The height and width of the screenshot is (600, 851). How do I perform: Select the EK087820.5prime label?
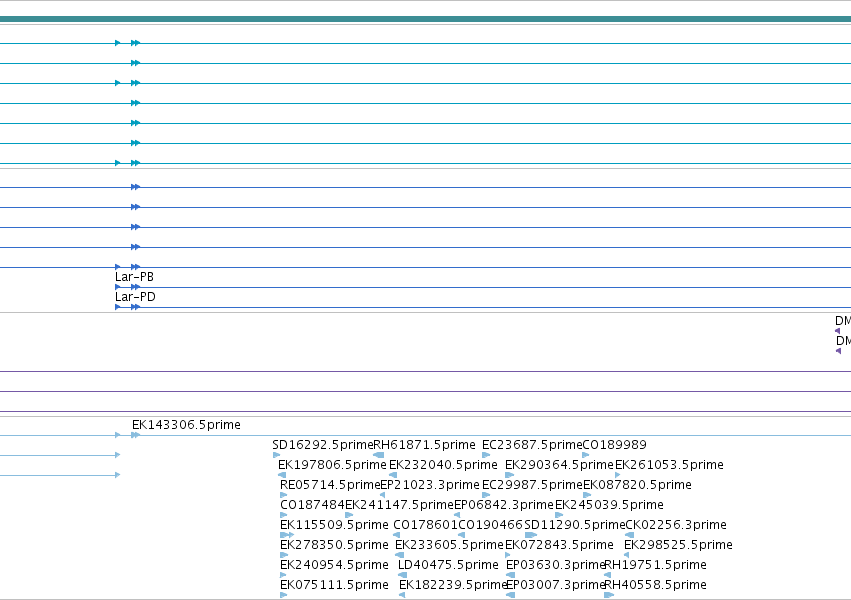coord(637,485)
